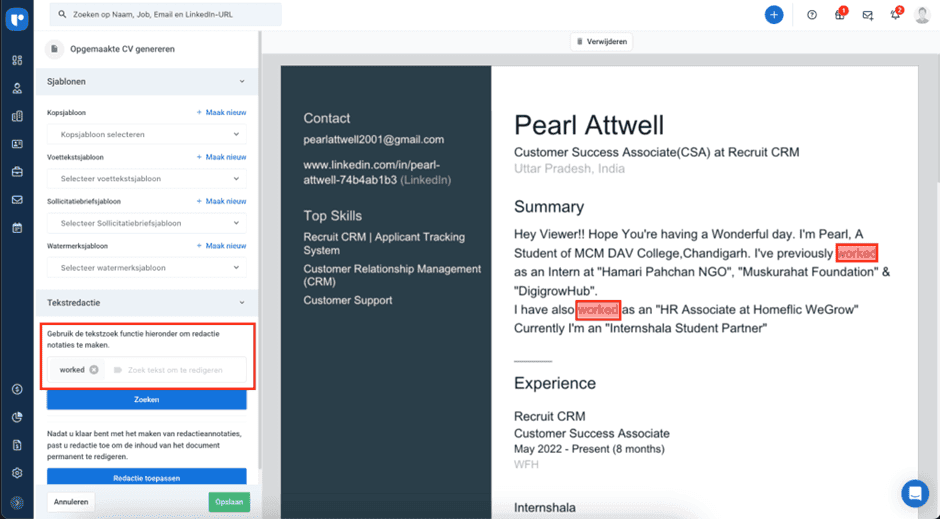Collapse the Sjablonen section
The height and width of the screenshot is (519, 940).
242,82
